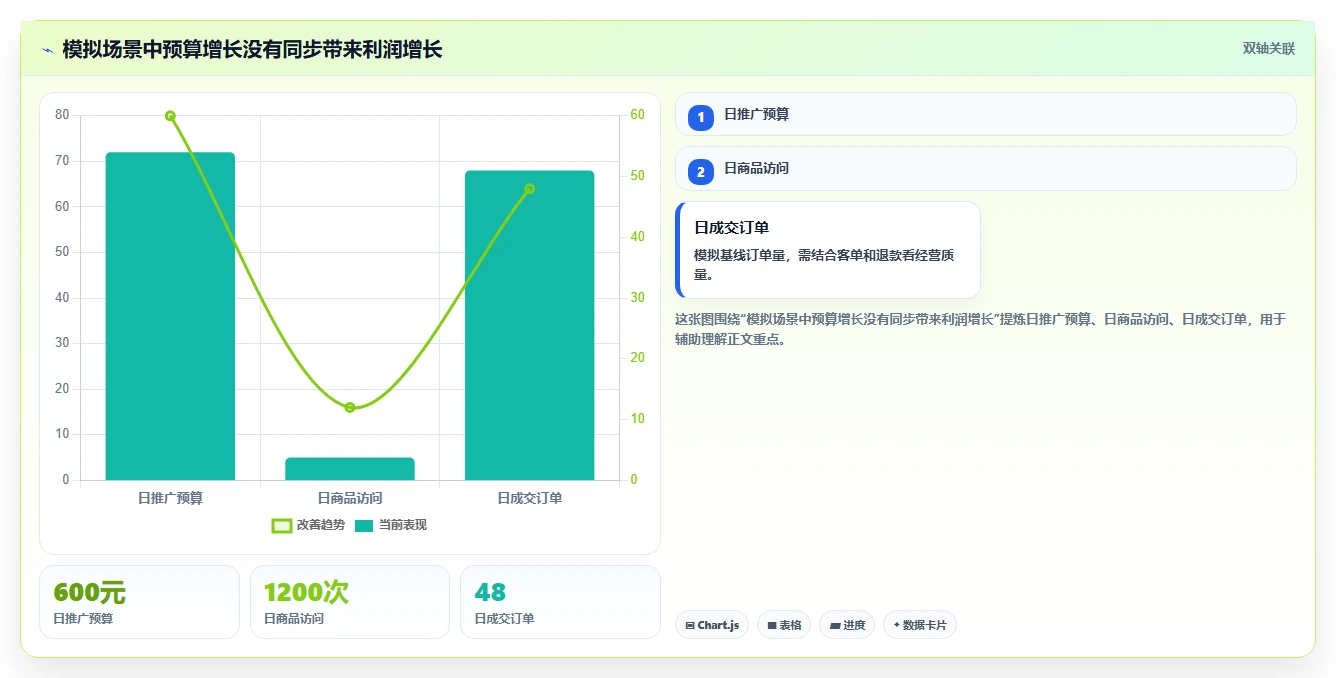Click the title icon beside 模拟场景中预算增长
The width and height of the screenshot is (1336, 678).
(48, 50)
